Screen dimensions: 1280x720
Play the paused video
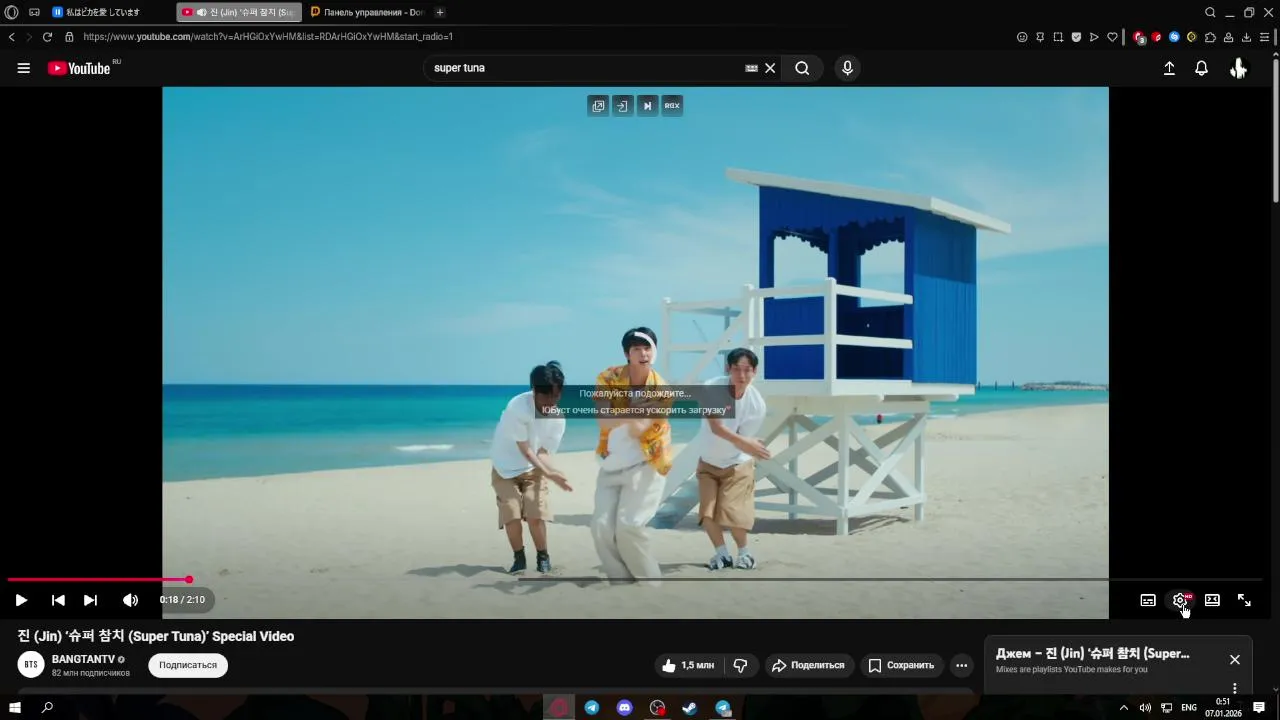point(21,600)
